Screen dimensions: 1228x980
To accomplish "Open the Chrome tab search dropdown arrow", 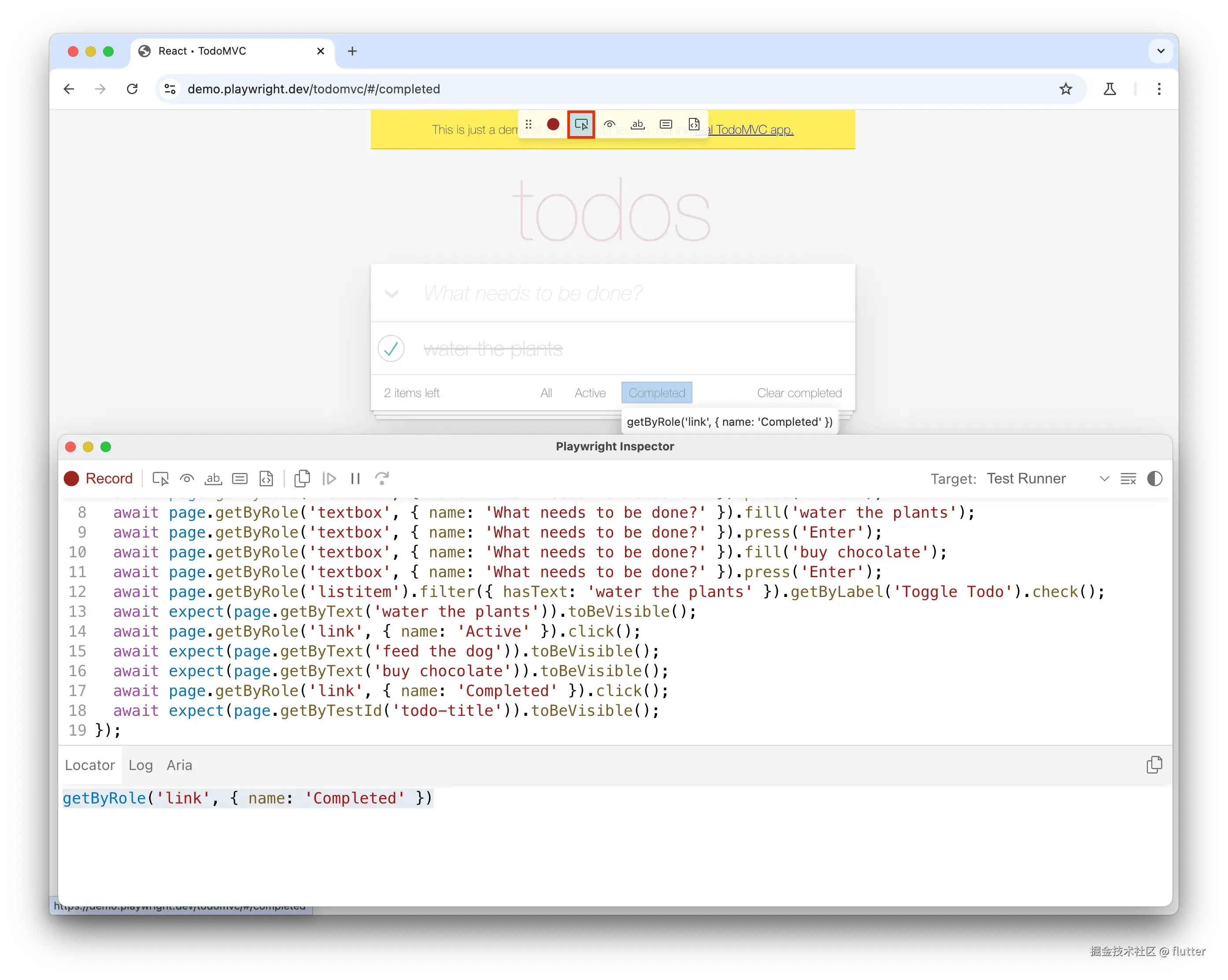I will [1161, 51].
